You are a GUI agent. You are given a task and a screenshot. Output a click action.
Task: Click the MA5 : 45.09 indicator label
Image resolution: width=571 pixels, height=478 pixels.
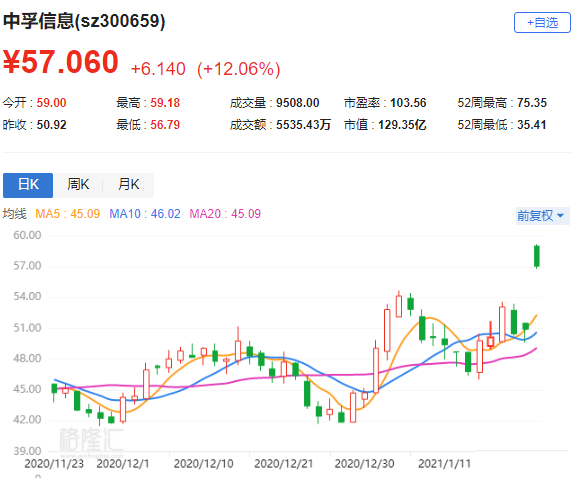[67, 214]
